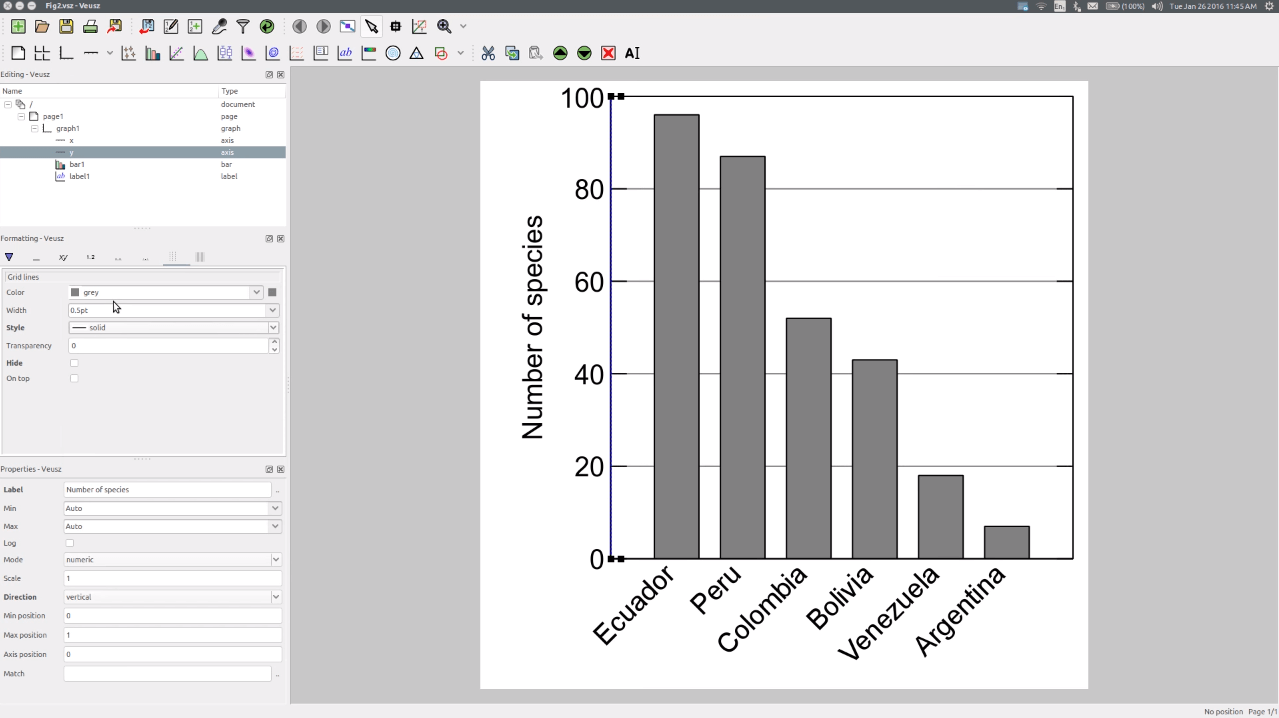Open the grid line Style dropdown
This screenshot has height=718, width=1279.
pos(173,327)
